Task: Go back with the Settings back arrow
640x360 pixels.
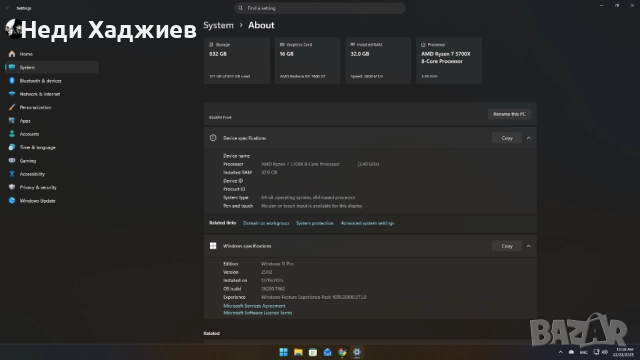Action: 8,8
